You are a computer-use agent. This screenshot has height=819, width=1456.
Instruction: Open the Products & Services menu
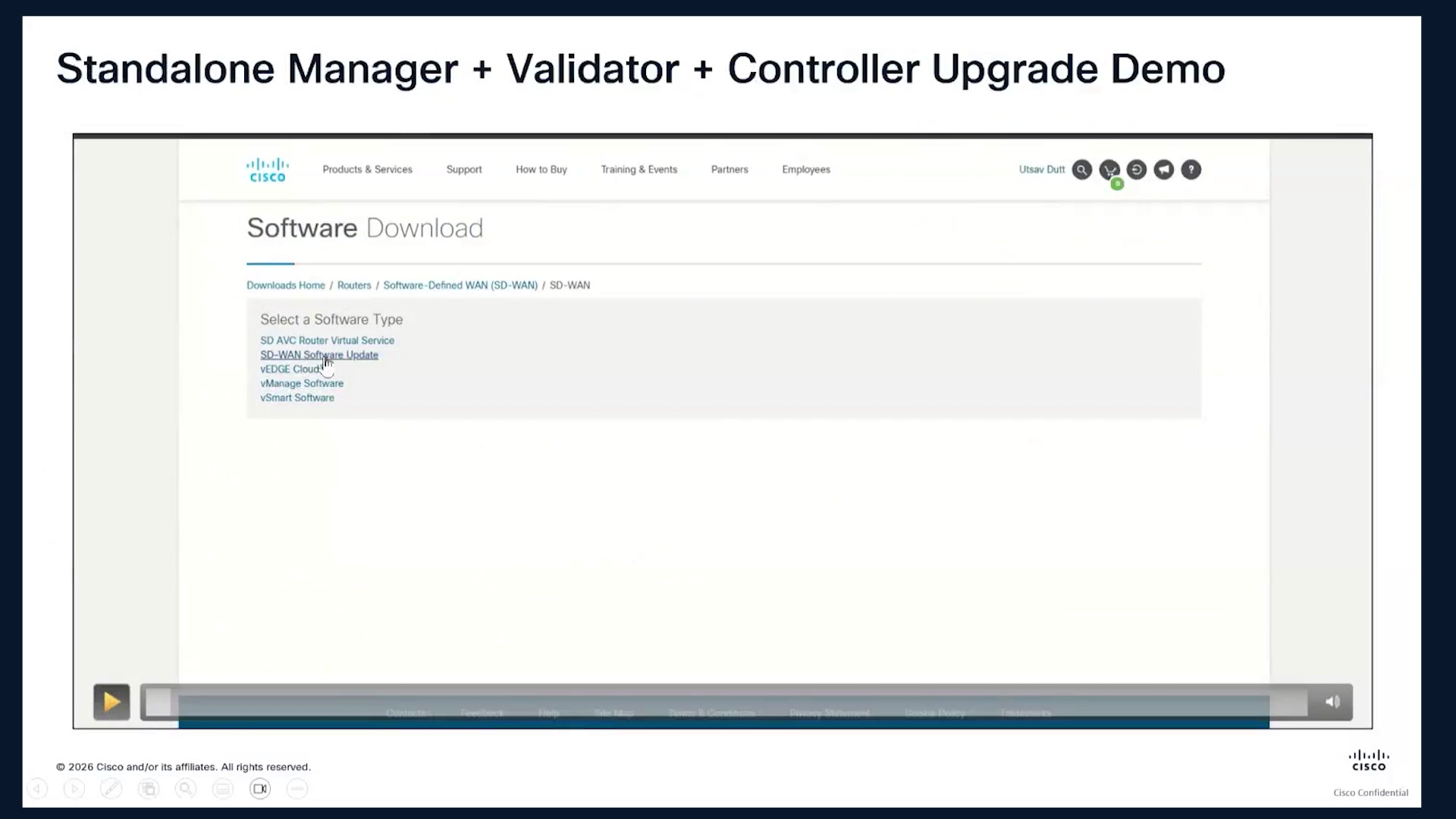click(x=368, y=170)
